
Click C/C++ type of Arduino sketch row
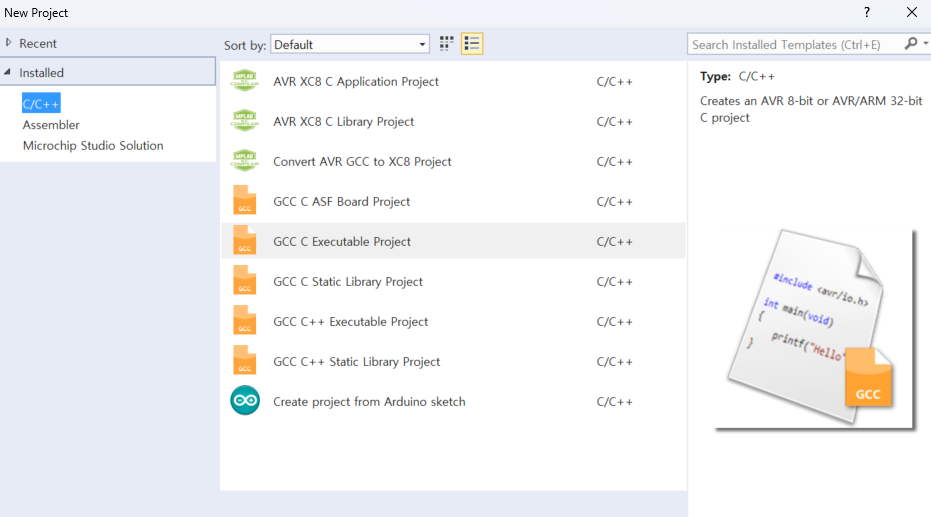tap(615, 402)
